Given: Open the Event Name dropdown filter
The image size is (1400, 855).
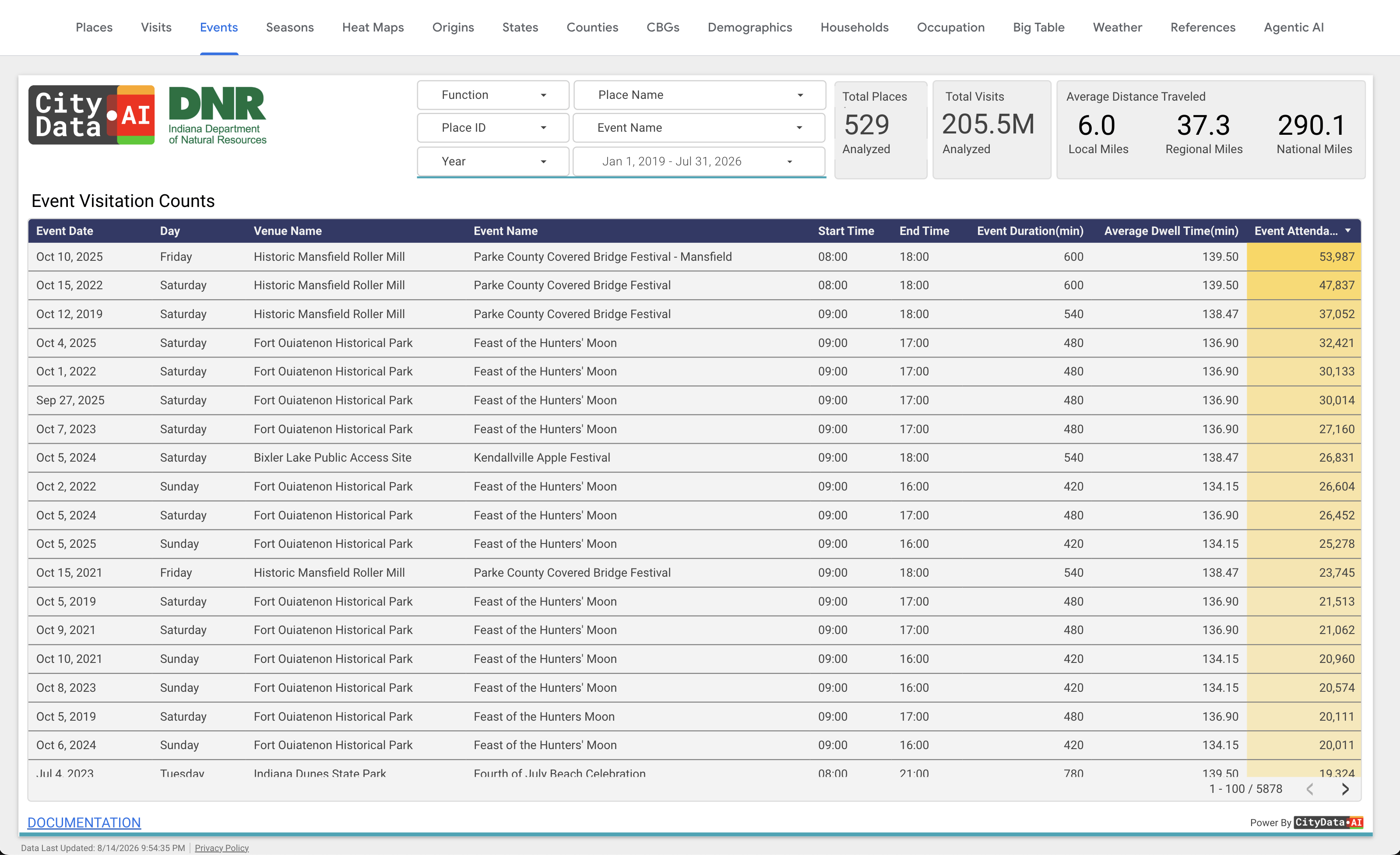Looking at the screenshot, I should [699, 128].
